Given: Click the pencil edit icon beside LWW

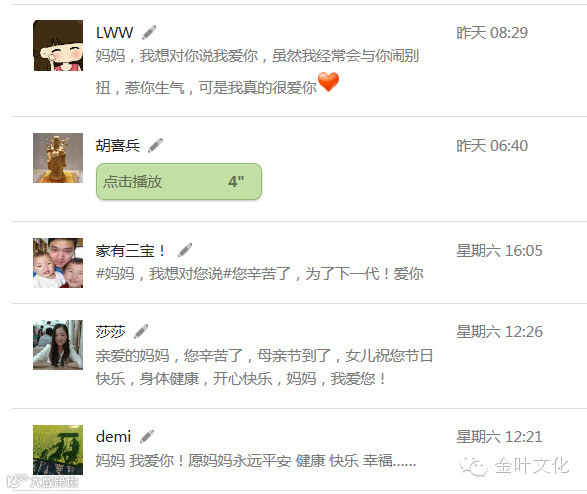Looking at the screenshot, I should [149, 33].
